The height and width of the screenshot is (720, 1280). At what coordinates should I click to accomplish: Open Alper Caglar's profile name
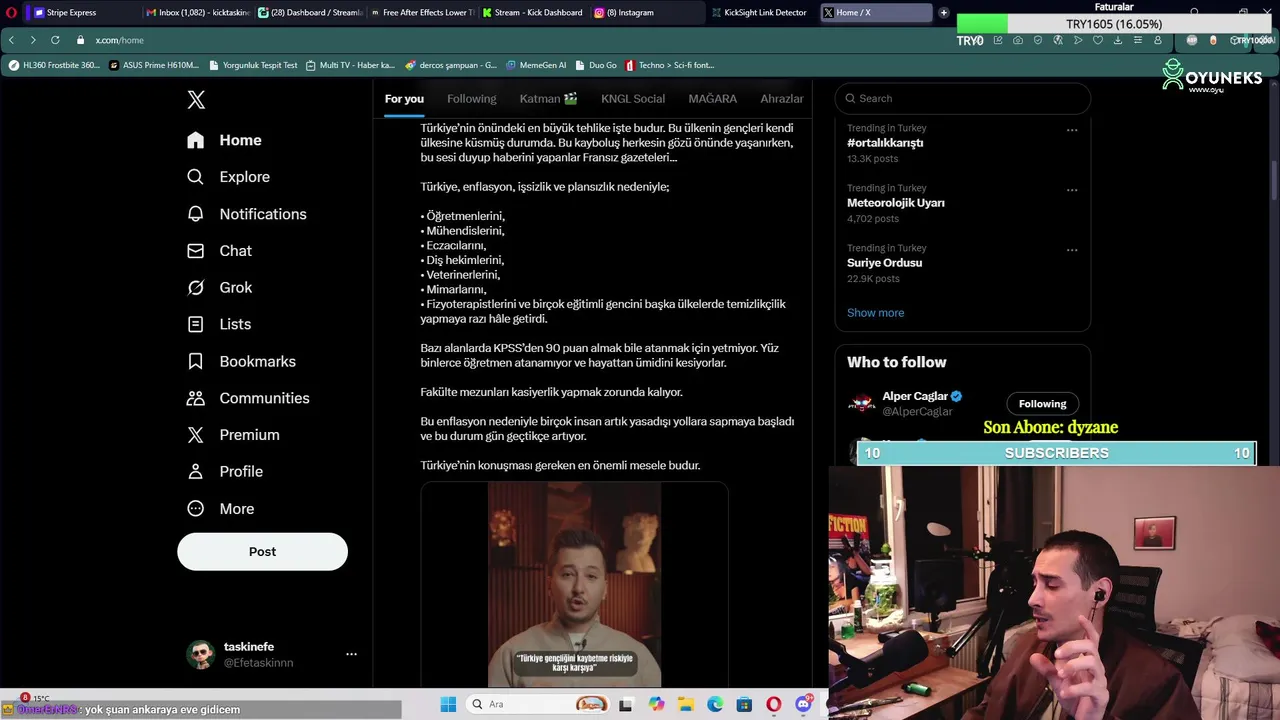[x=914, y=396]
